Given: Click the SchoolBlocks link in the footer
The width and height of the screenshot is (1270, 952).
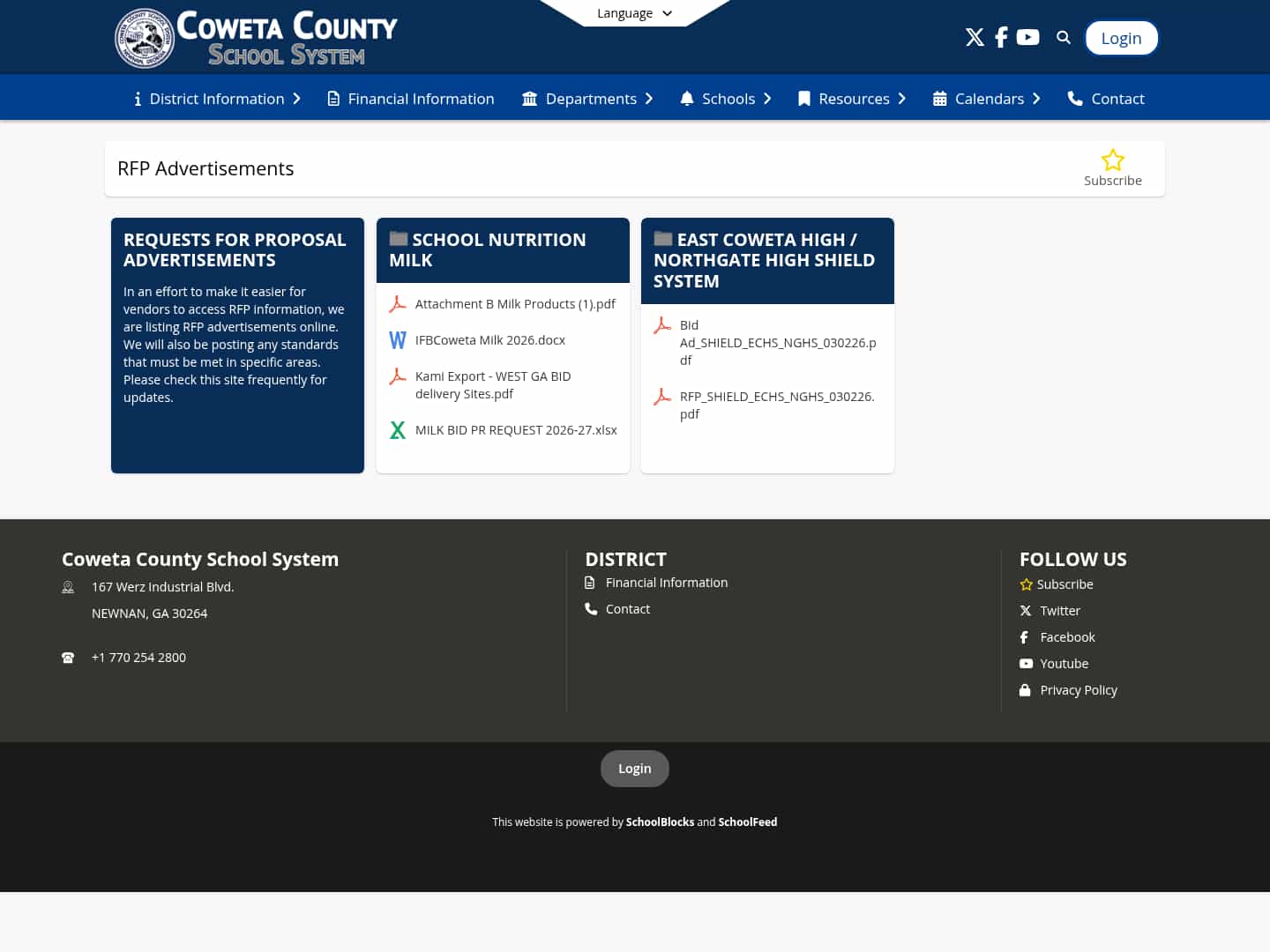Looking at the screenshot, I should coord(660,822).
